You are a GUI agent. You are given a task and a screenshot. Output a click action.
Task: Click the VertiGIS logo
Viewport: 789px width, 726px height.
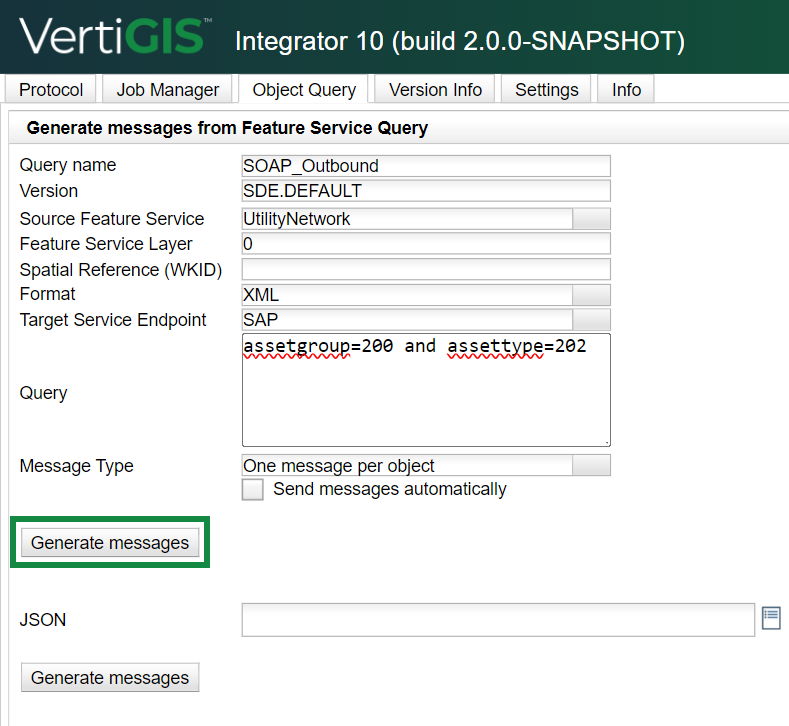115,35
